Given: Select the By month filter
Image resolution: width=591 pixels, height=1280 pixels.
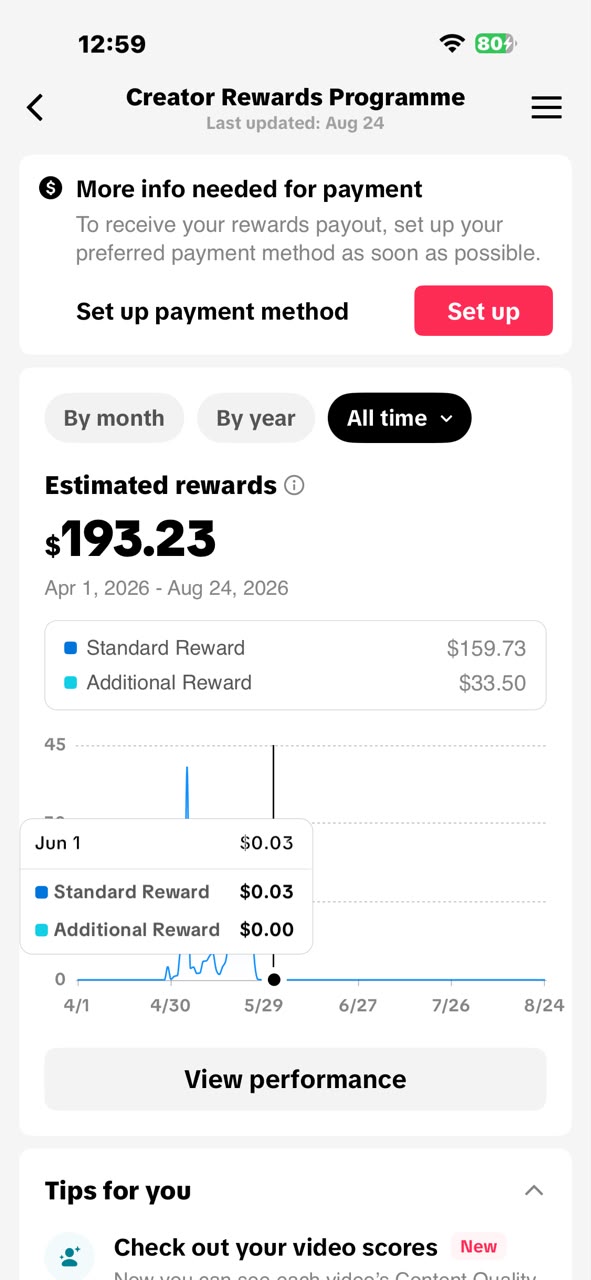Looking at the screenshot, I should pos(114,418).
